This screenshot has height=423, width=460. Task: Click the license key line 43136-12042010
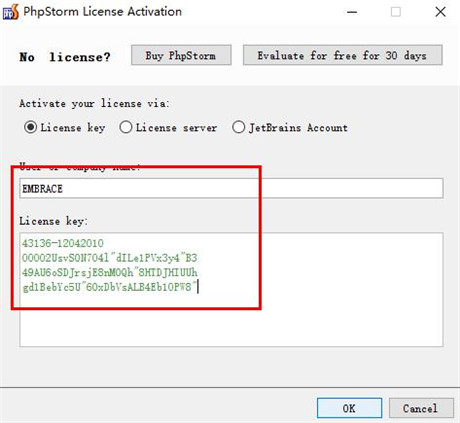[63, 243]
